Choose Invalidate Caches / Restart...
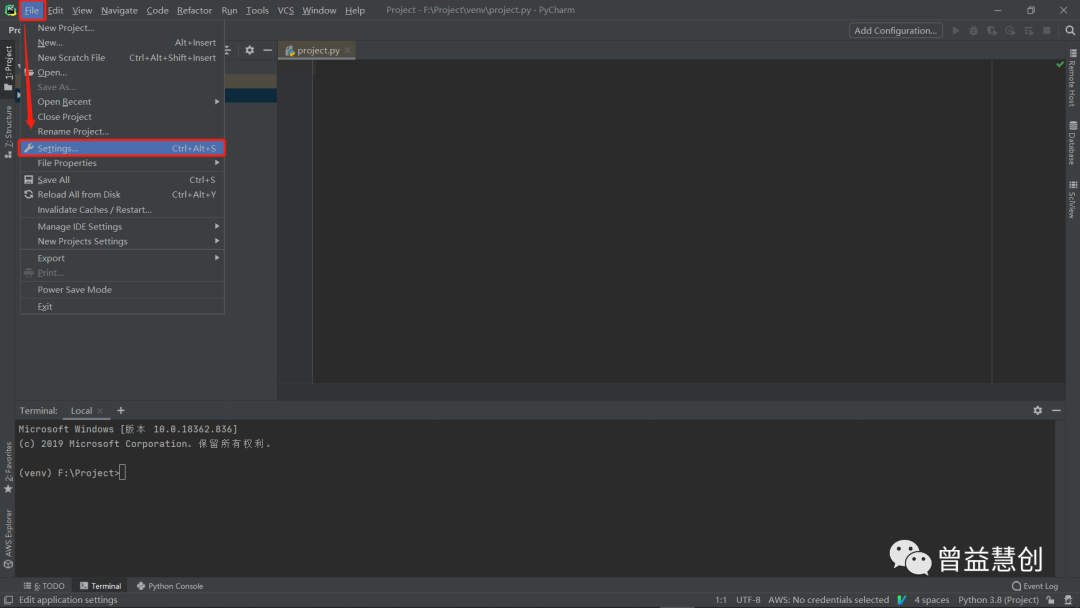Viewport: 1080px width, 608px height. pyautogui.click(x=95, y=210)
